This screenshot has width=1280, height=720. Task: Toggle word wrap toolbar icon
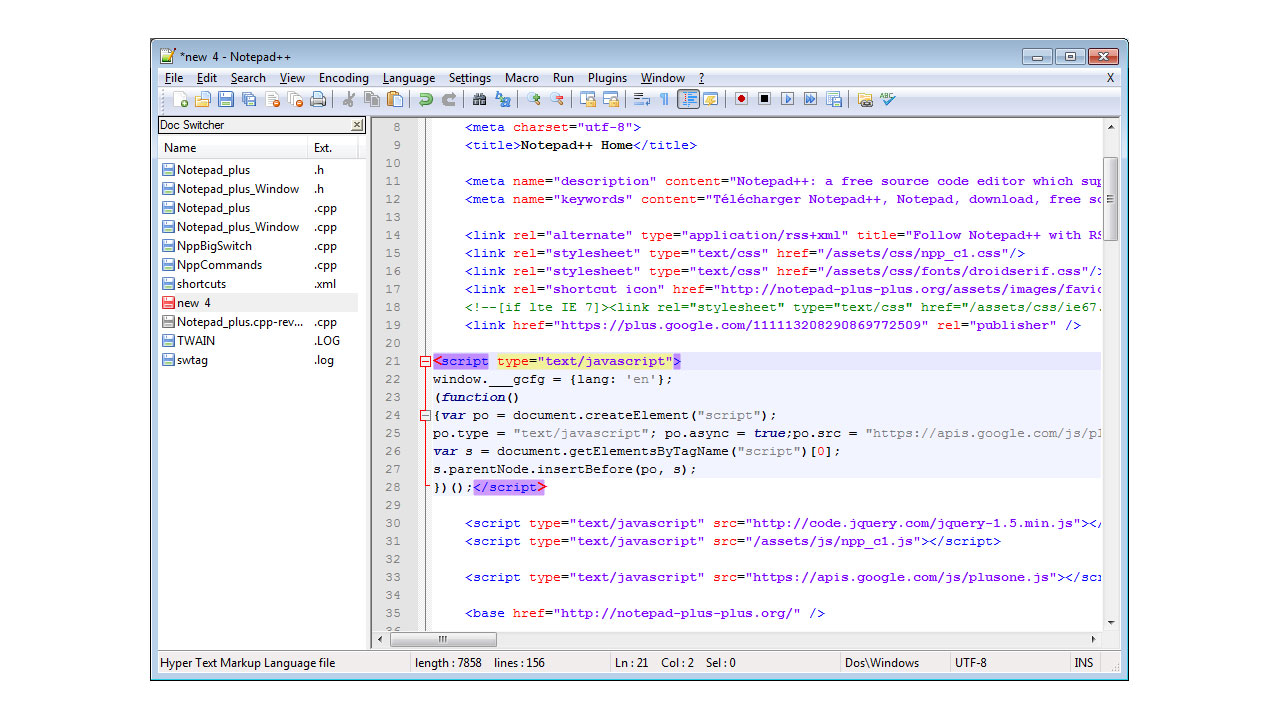coord(641,99)
